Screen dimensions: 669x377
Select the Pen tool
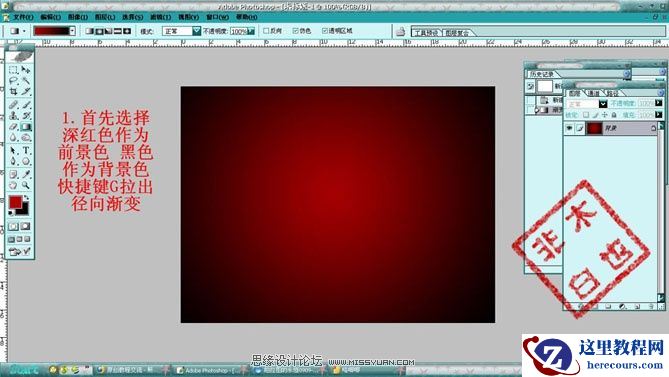14,161
